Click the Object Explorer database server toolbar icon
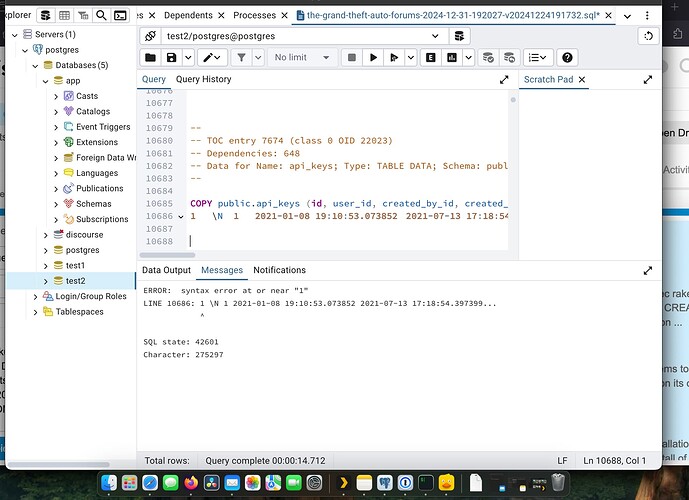 [x=45, y=15]
